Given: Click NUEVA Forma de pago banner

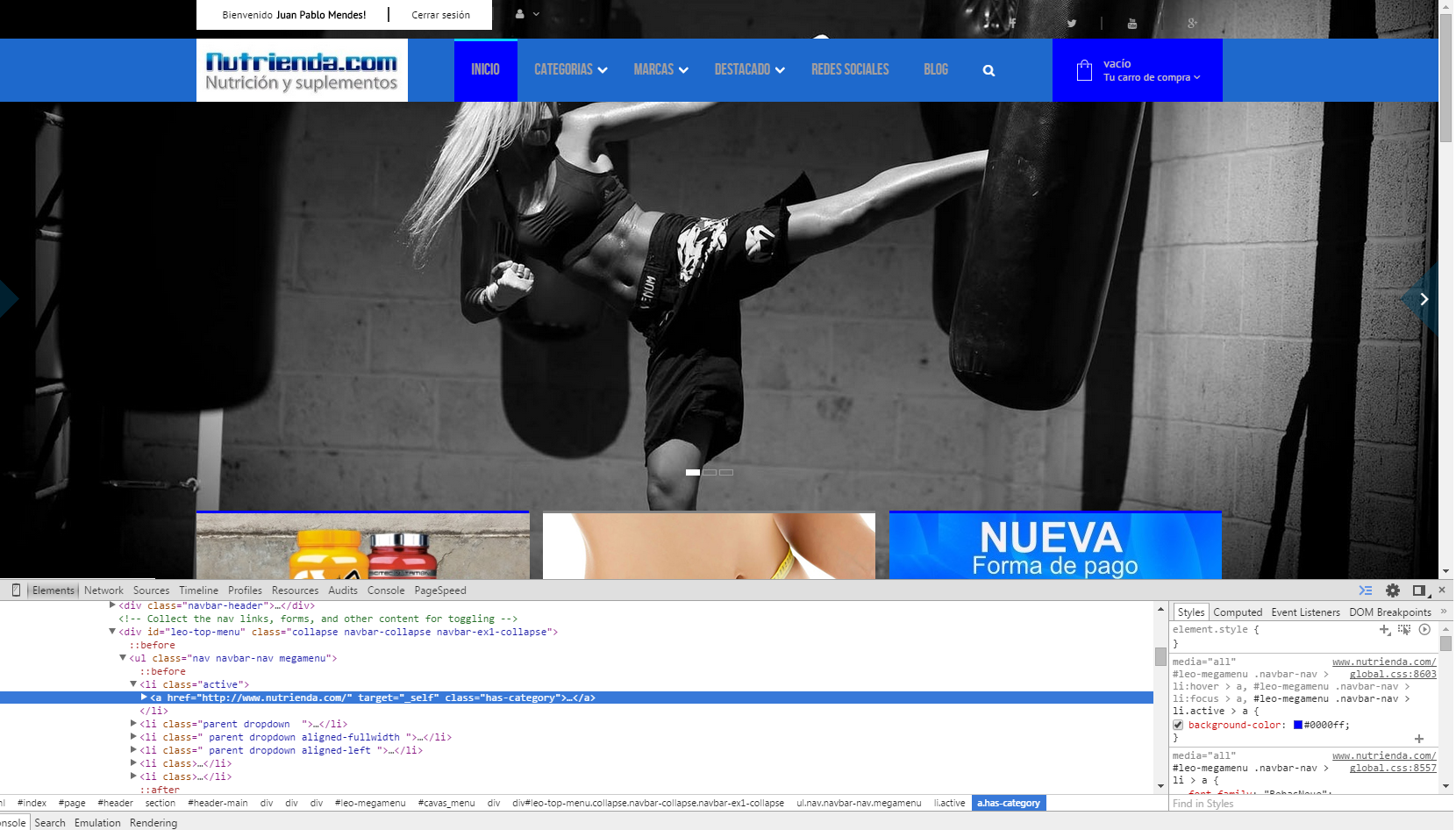Looking at the screenshot, I should tap(1055, 545).
